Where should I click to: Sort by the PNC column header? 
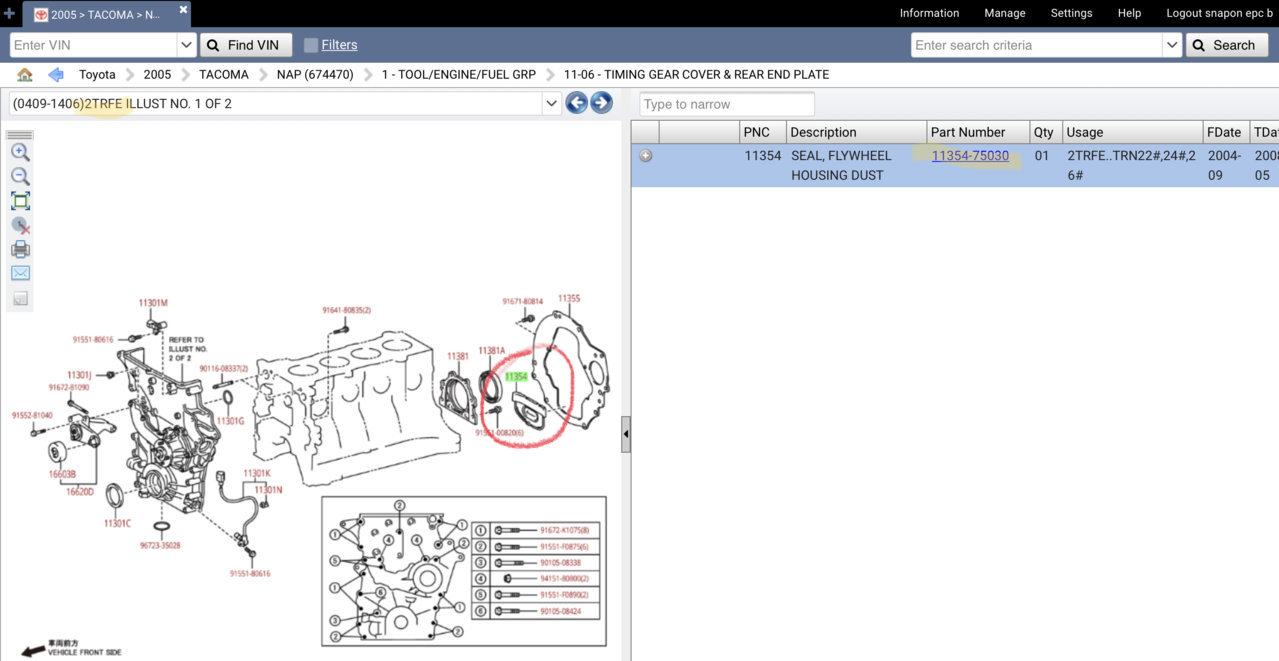click(762, 132)
